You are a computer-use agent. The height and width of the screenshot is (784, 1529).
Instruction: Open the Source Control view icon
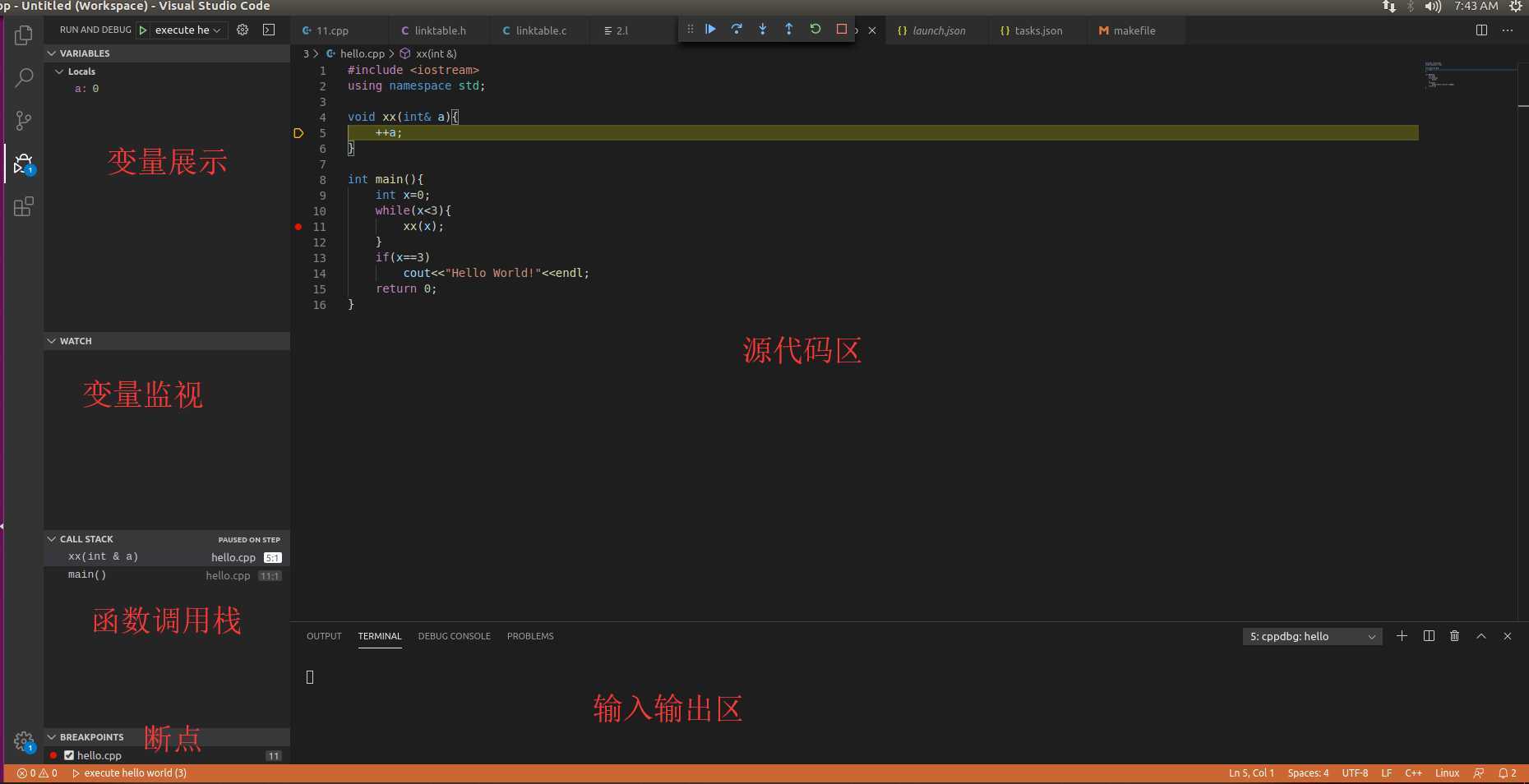(x=24, y=121)
